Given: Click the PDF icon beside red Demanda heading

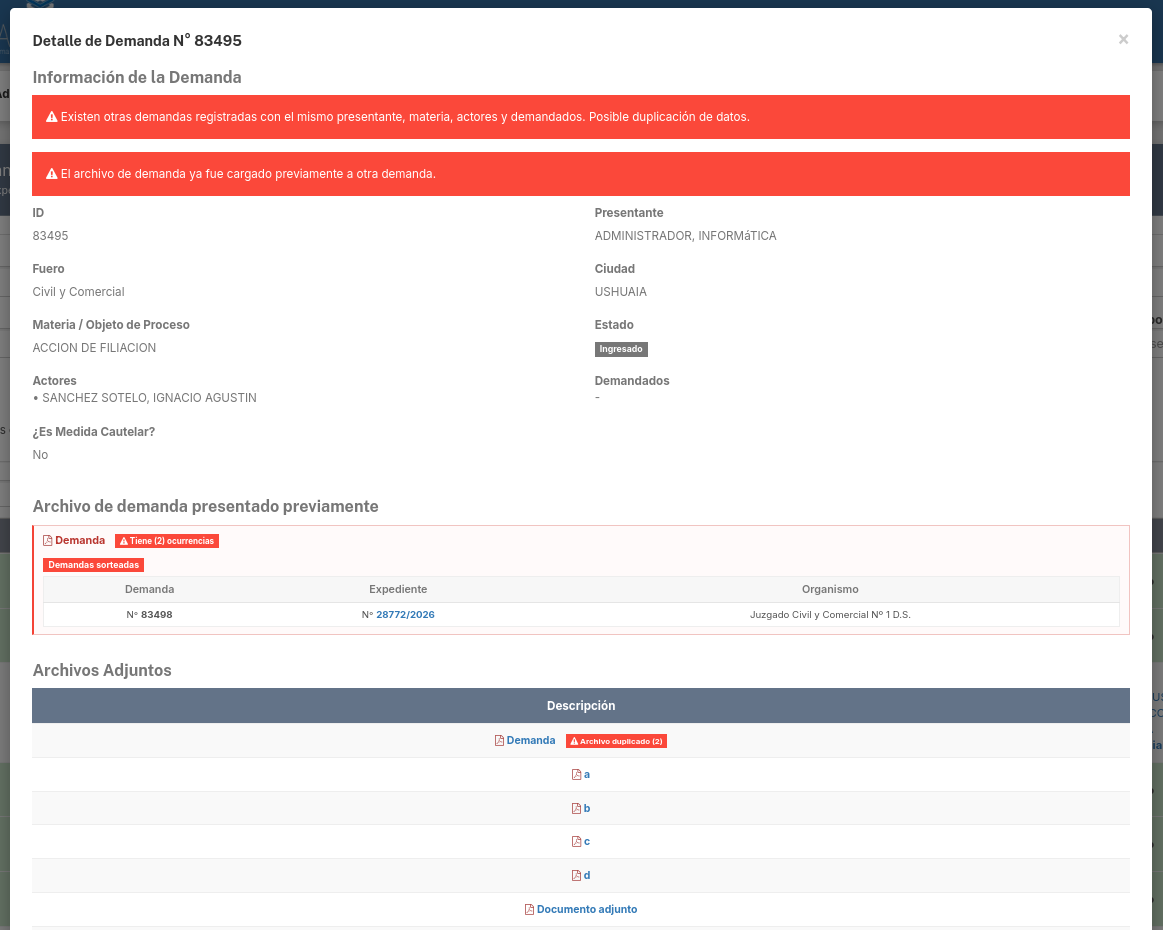Looking at the screenshot, I should [47, 541].
